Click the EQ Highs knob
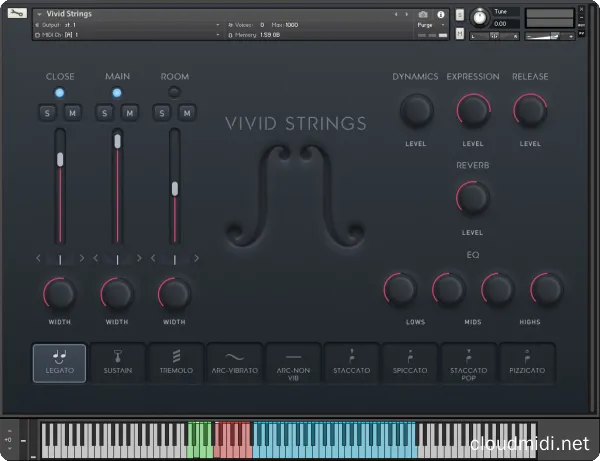600x461 pixels. (x=546, y=289)
